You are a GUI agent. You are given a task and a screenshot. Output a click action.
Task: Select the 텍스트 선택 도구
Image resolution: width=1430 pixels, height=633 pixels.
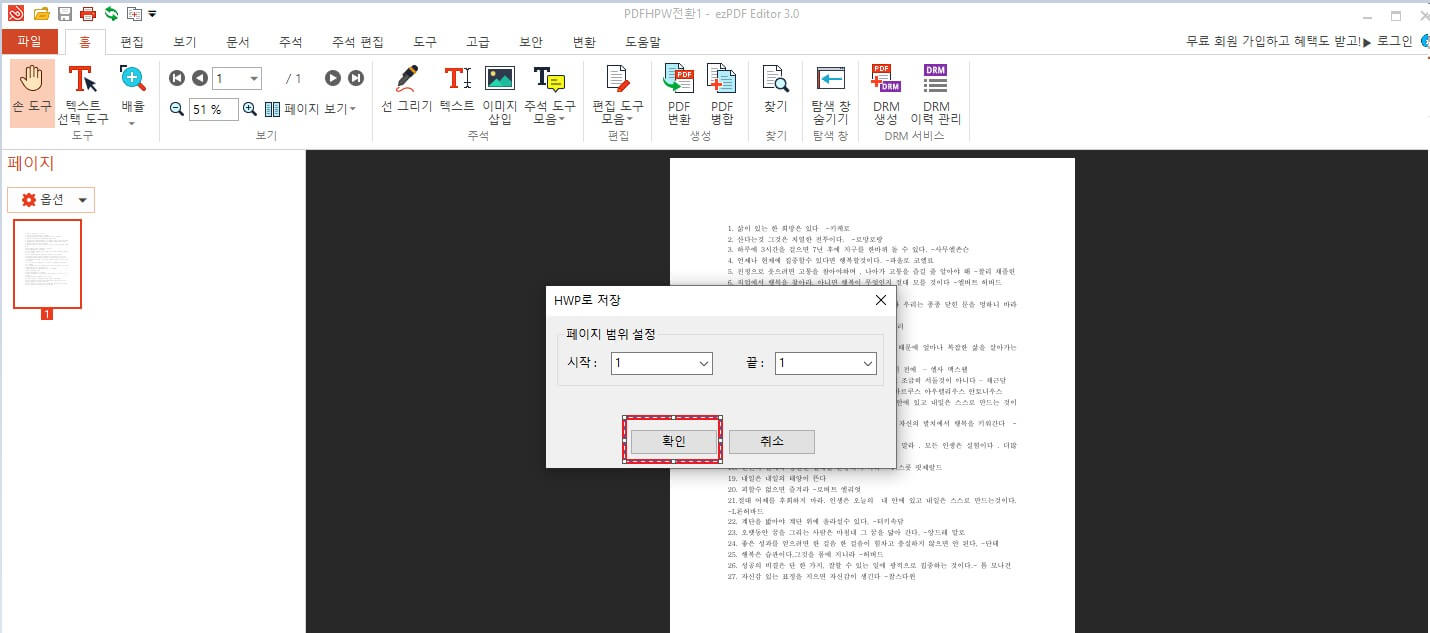83,90
